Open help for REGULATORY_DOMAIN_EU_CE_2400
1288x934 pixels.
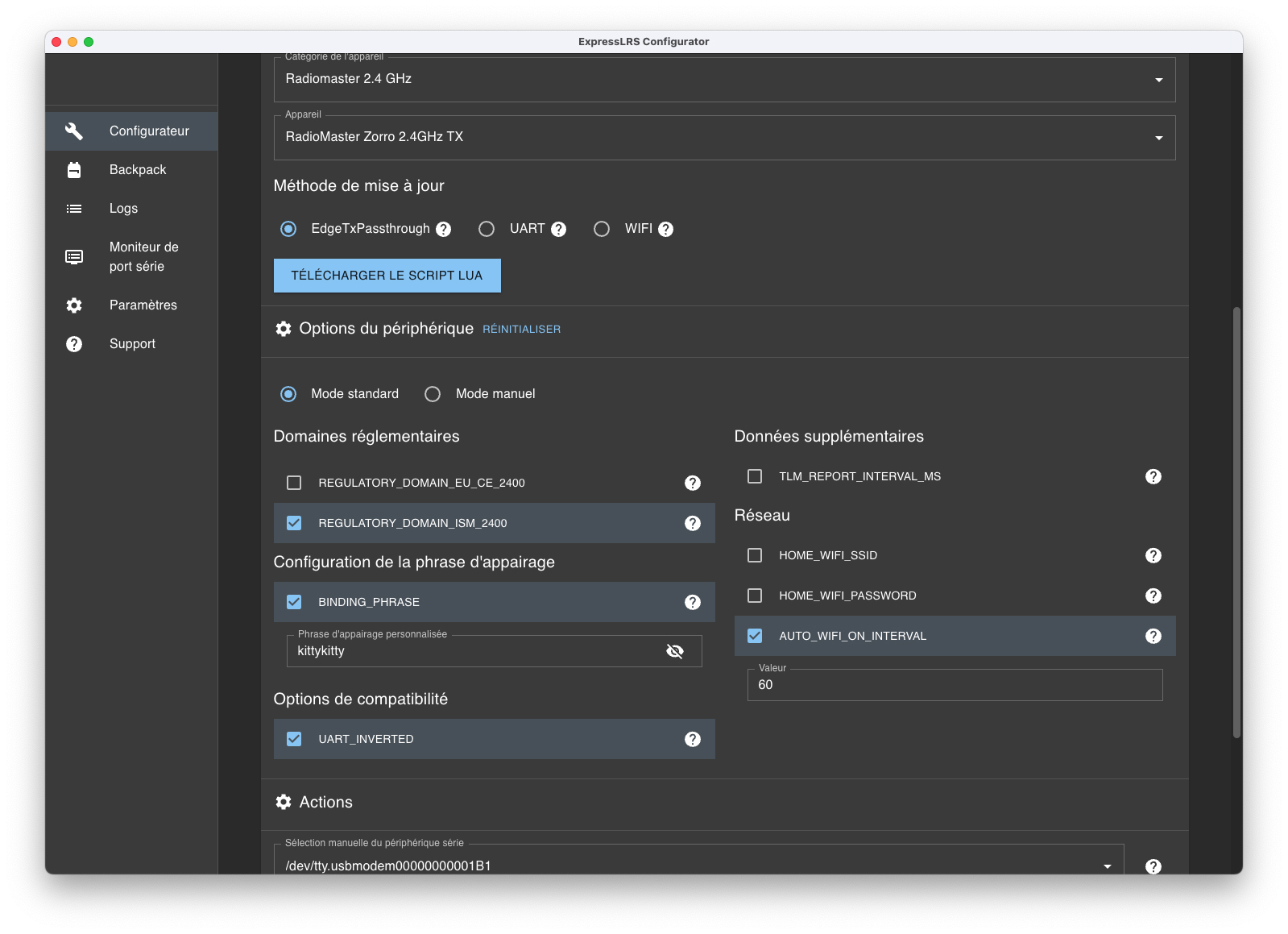pos(693,483)
